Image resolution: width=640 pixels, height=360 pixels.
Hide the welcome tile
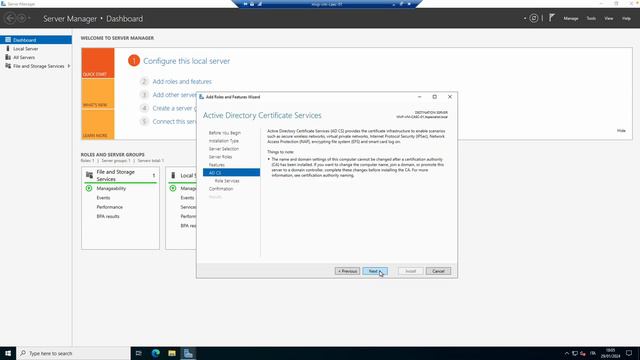tap(621, 131)
